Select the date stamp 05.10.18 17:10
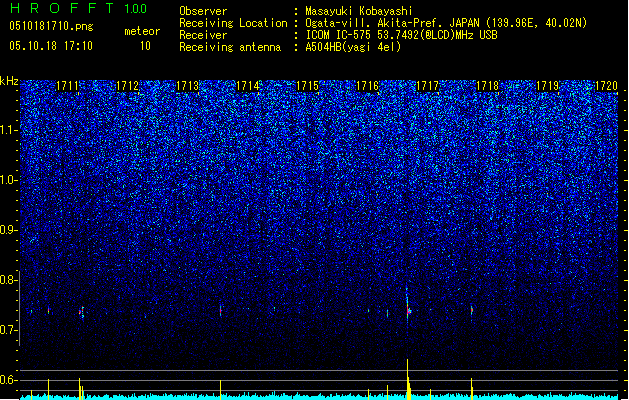This screenshot has width=629, height=400. tap(51, 46)
